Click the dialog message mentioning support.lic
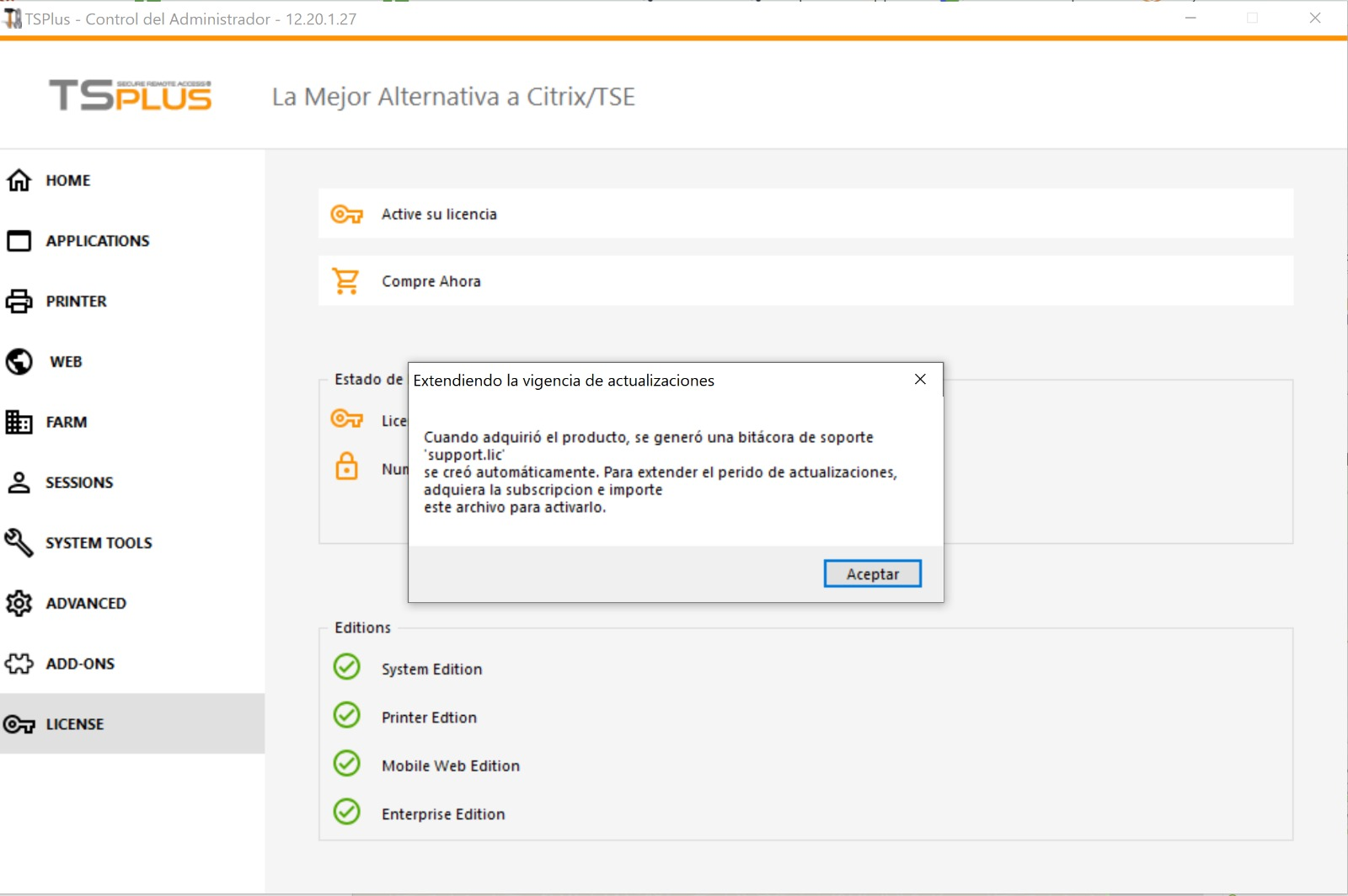 click(661, 472)
